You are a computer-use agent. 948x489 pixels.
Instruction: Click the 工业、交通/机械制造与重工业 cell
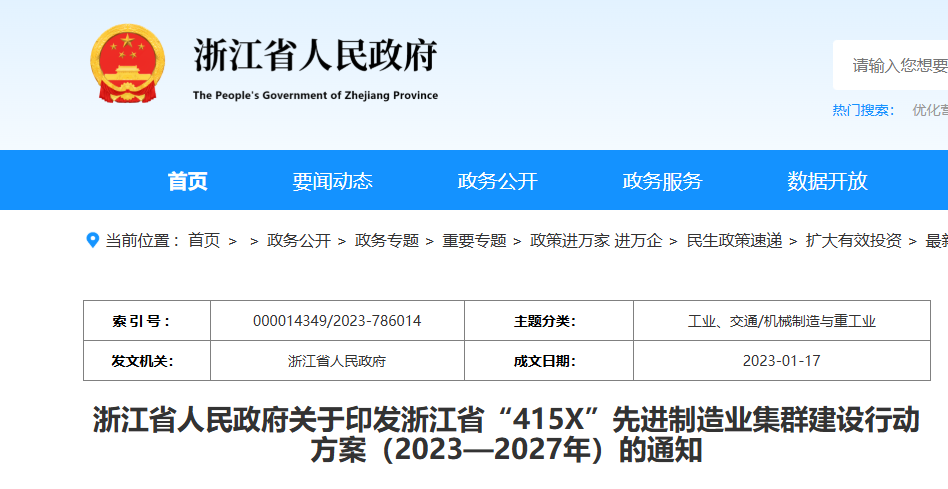pos(782,321)
